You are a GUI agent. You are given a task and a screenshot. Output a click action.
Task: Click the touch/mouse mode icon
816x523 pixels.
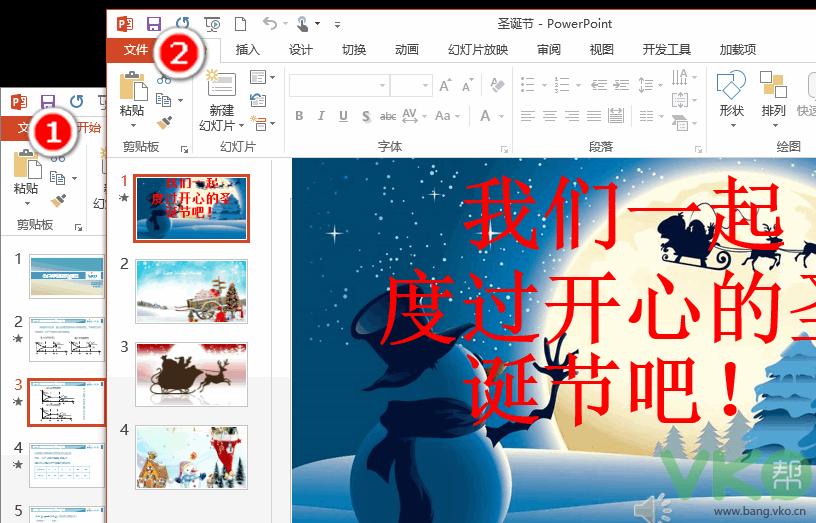pyautogui.click(x=302, y=23)
